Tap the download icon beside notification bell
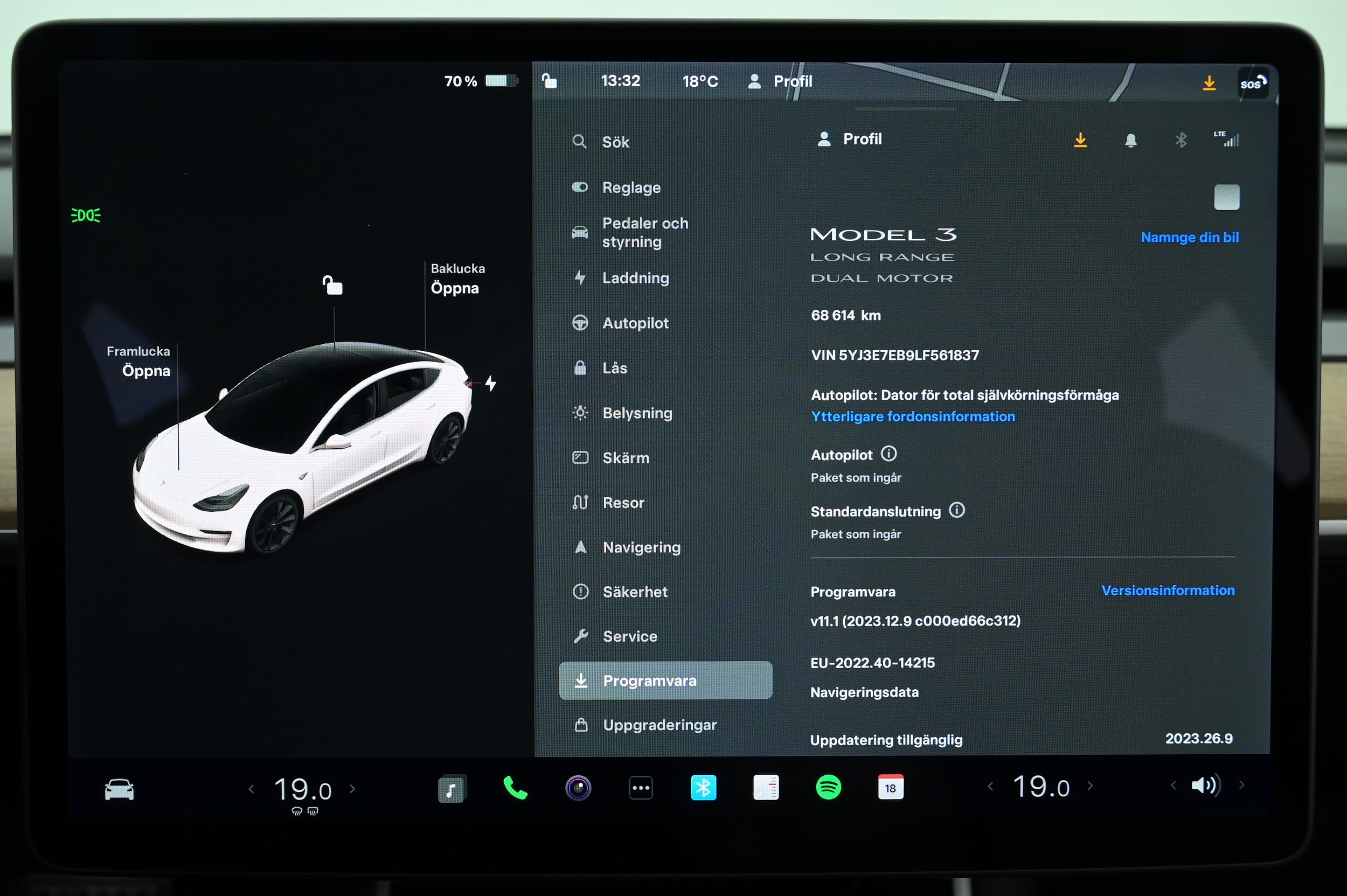The height and width of the screenshot is (896, 1347). tap(1080, 140)
